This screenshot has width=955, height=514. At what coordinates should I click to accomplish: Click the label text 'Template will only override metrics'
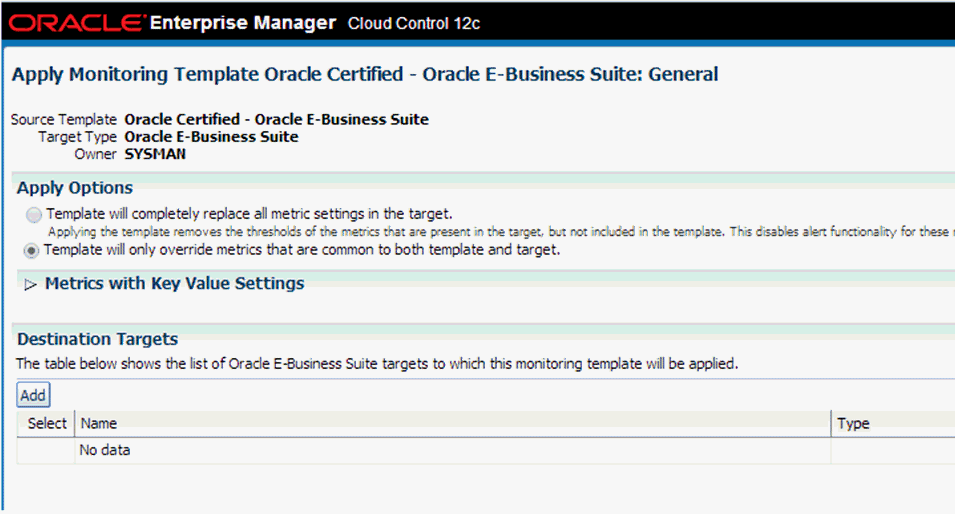(302, 250)
